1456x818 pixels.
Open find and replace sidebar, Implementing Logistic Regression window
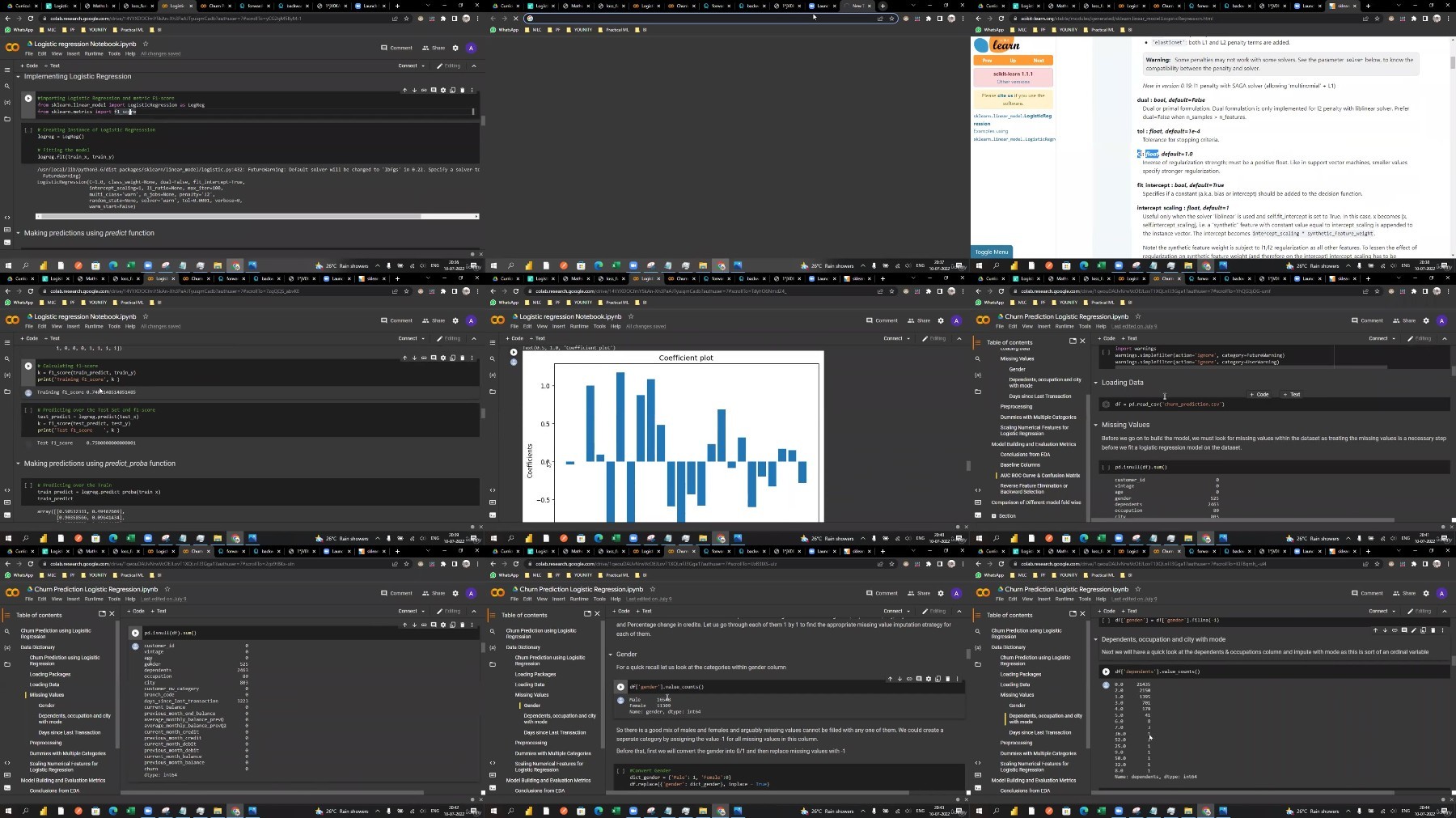[7, 86]
